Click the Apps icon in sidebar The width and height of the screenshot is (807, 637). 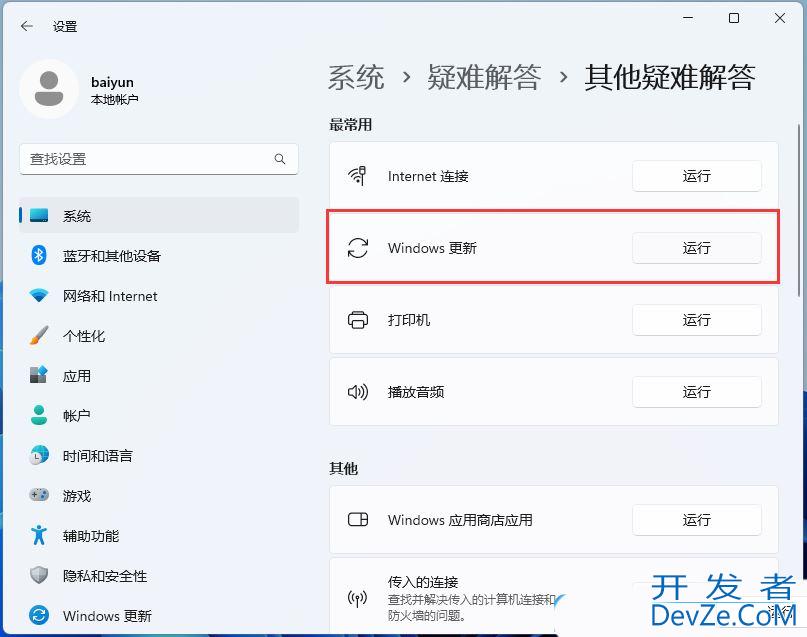pyautogui.click(x=39, y=375)
